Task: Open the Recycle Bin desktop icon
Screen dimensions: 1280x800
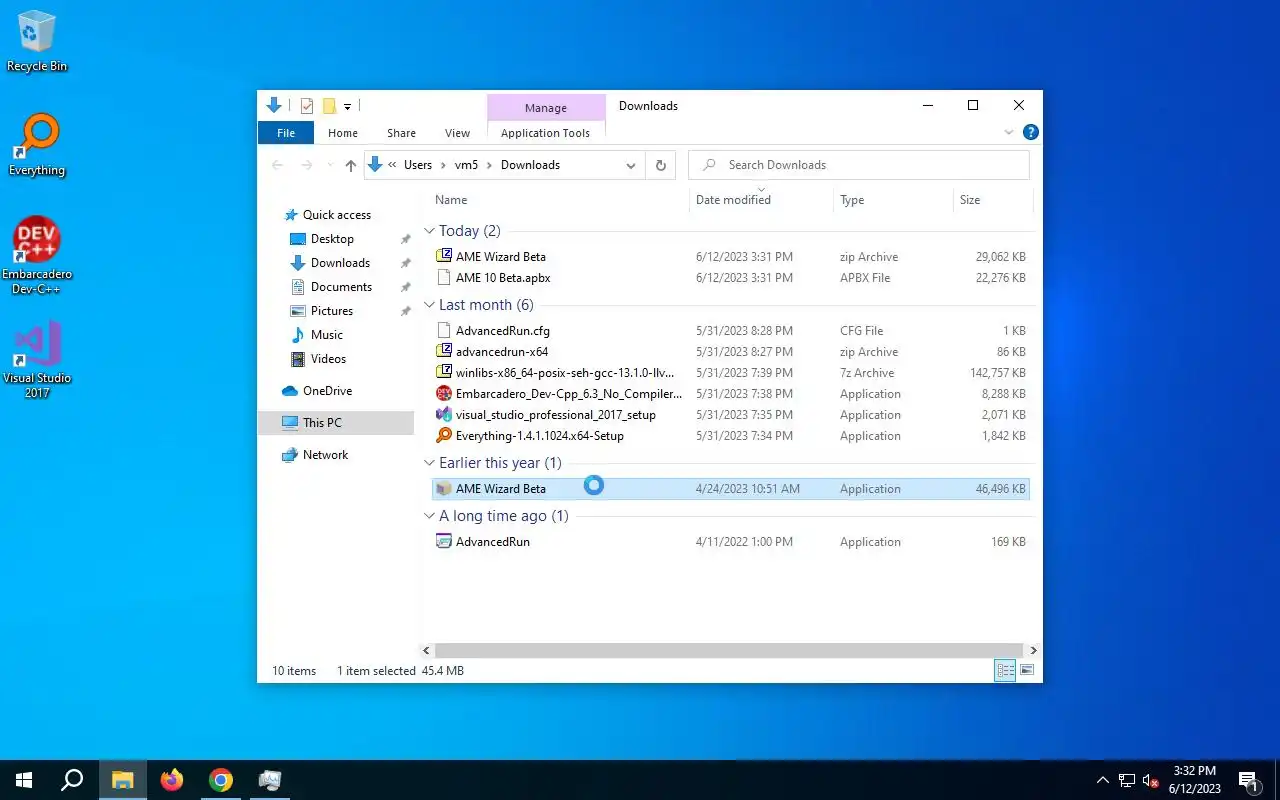Action: (x=37, y=42)
